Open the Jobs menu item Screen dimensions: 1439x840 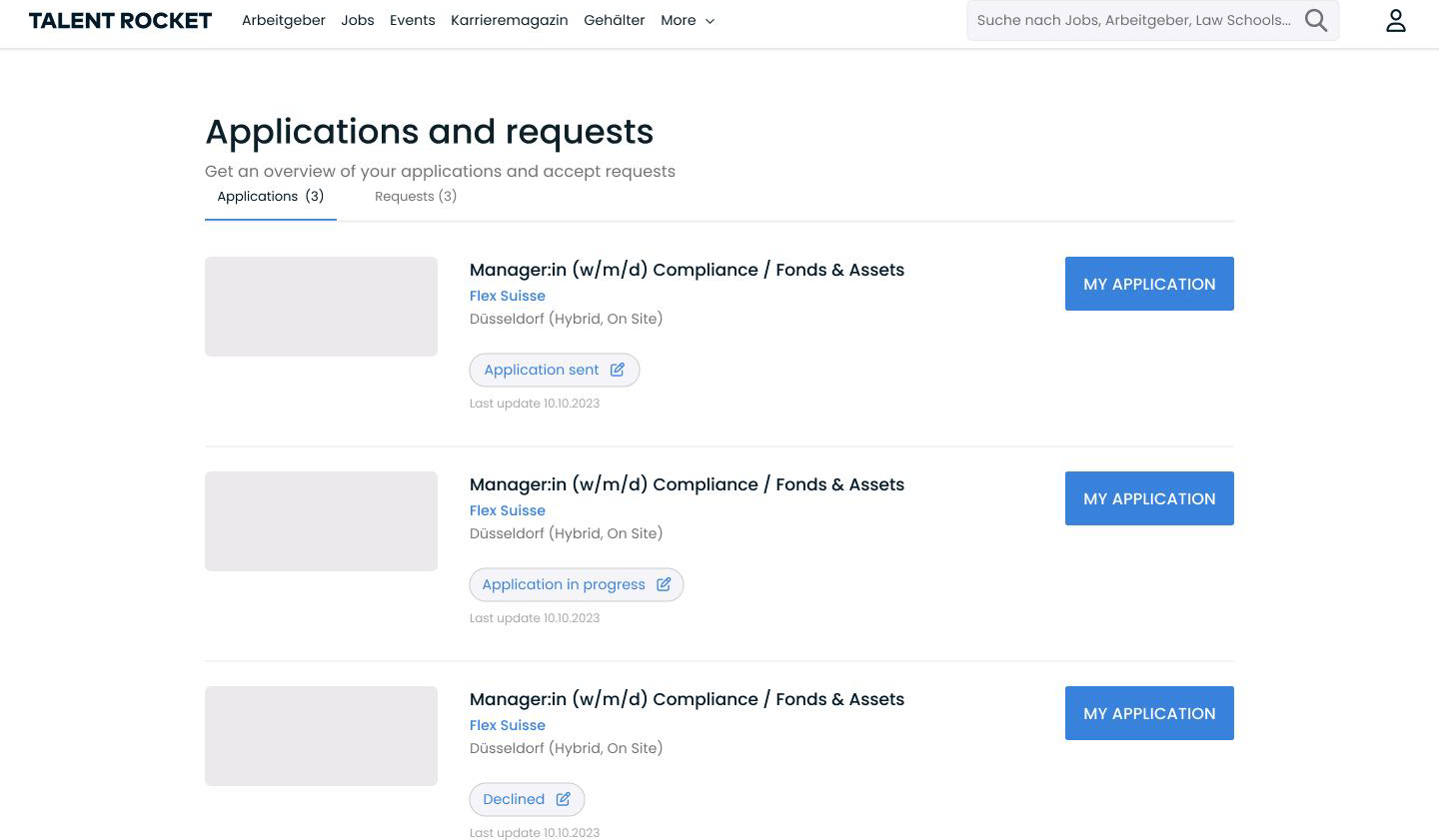(358, 20)
